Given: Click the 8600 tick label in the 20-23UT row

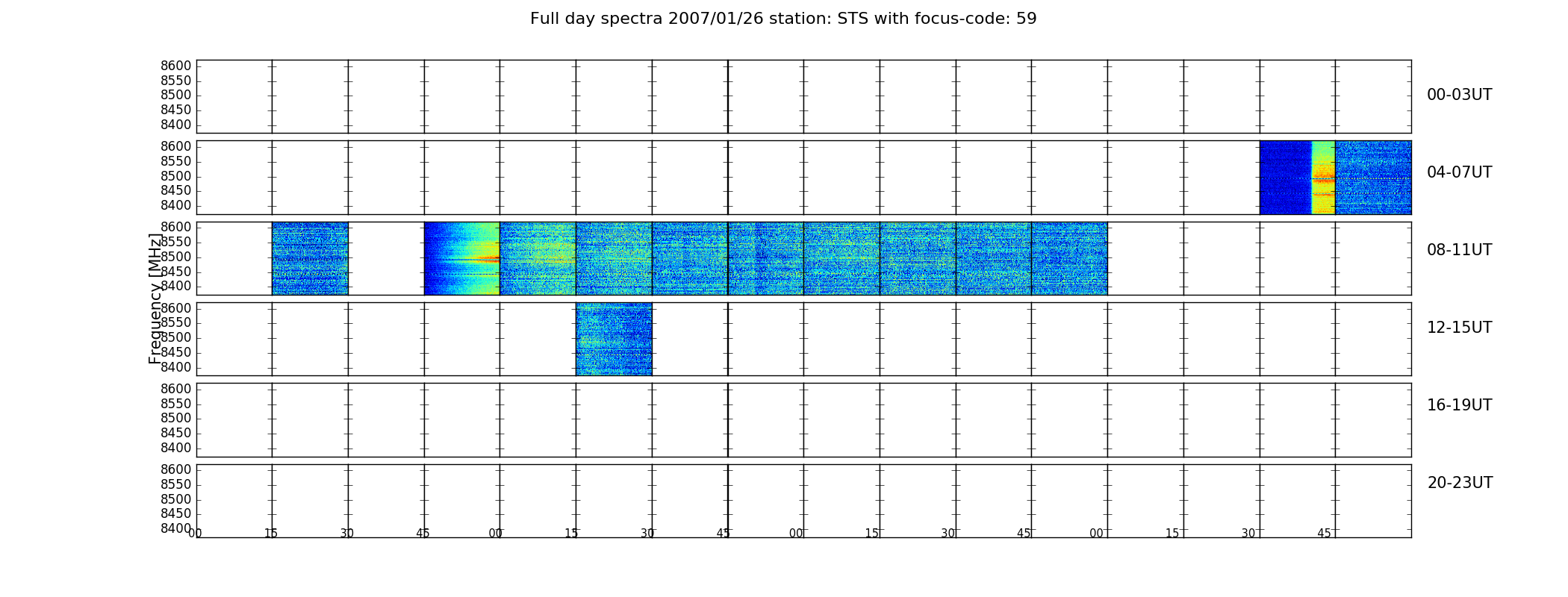Looking at the screenshot, I should 176,469.
